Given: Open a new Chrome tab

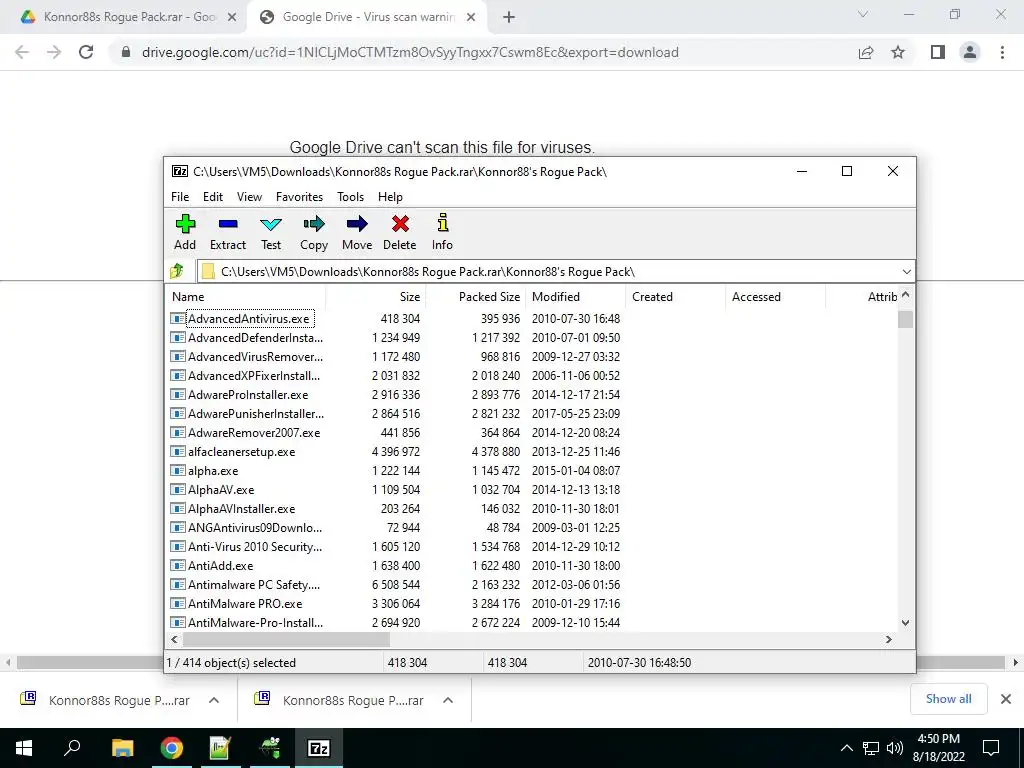Looking at the screenshot, I should [x=509, y=17].
